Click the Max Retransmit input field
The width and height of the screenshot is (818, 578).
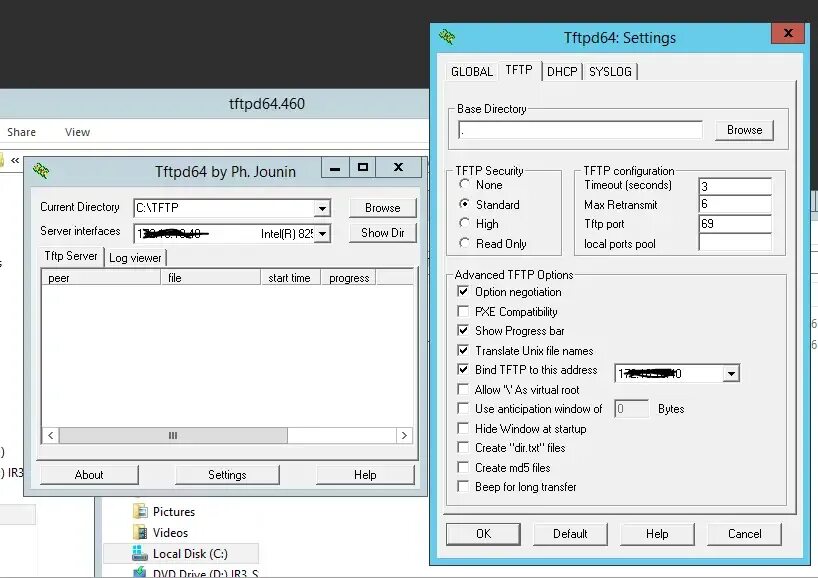735,204
